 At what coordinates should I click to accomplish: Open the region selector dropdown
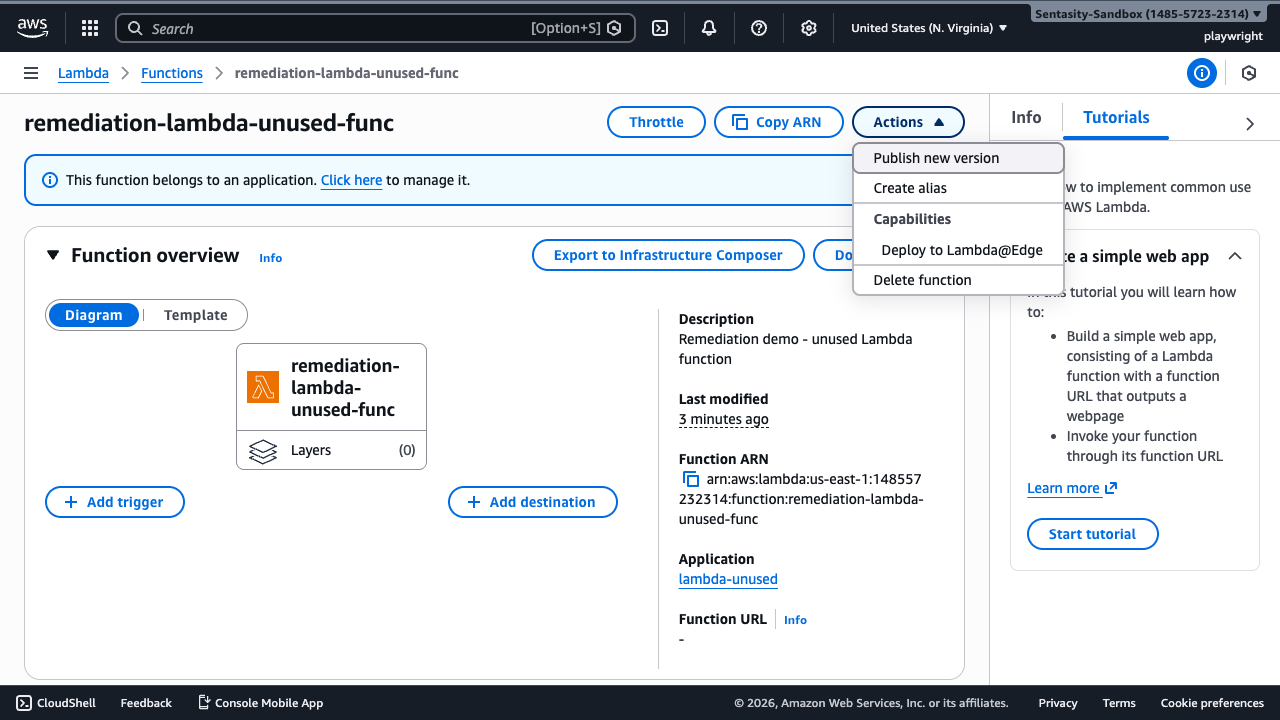tap(929, 28)
